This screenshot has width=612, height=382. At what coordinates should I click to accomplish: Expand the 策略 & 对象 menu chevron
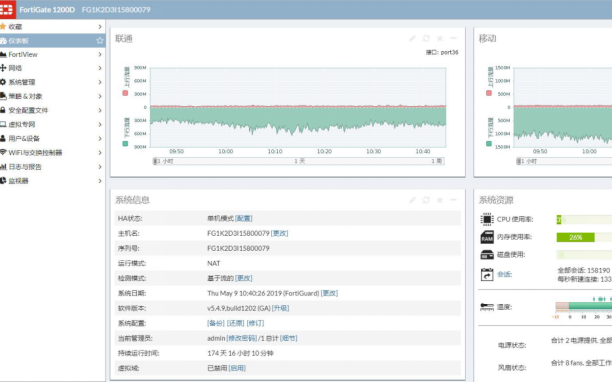[100, 96]
